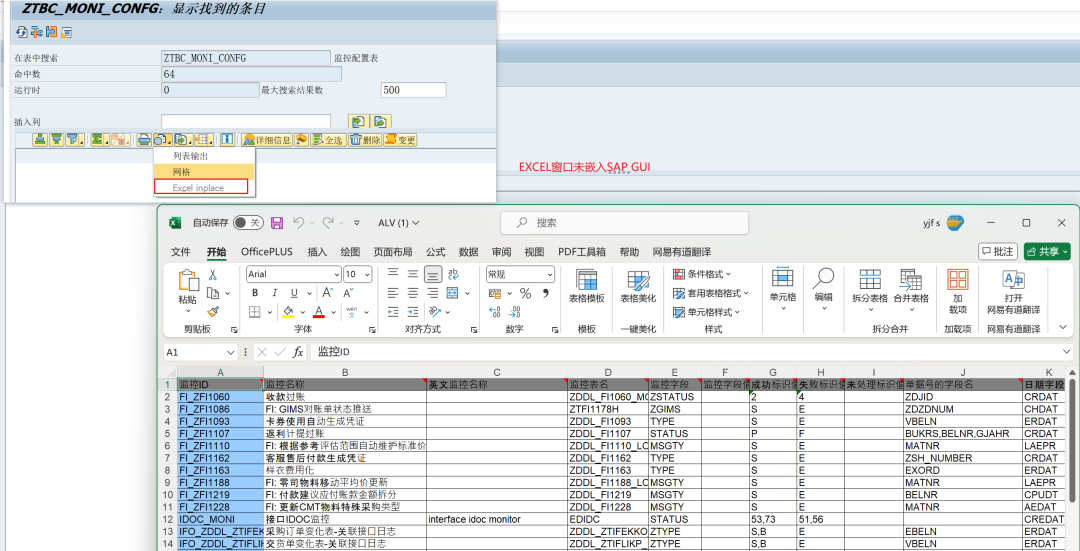Click the SAP refresh icon in top toolbar

pos(21,32)
